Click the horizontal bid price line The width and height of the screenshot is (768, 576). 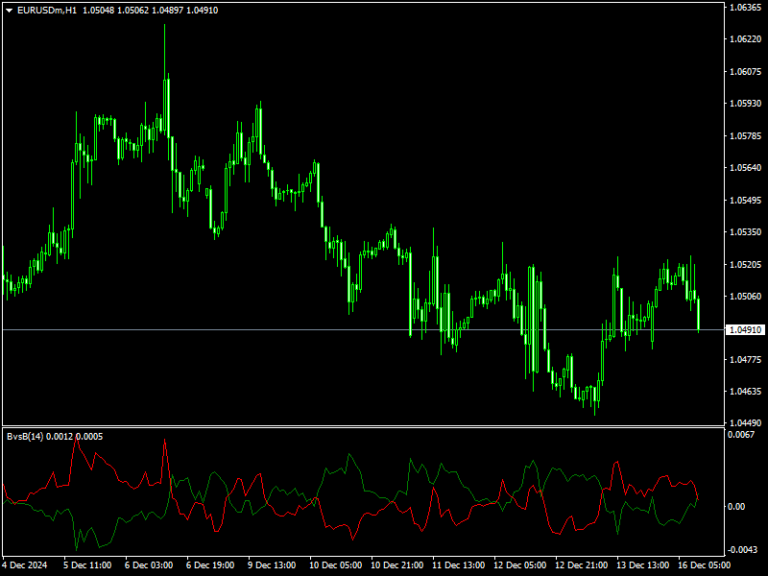coord(362,330)
